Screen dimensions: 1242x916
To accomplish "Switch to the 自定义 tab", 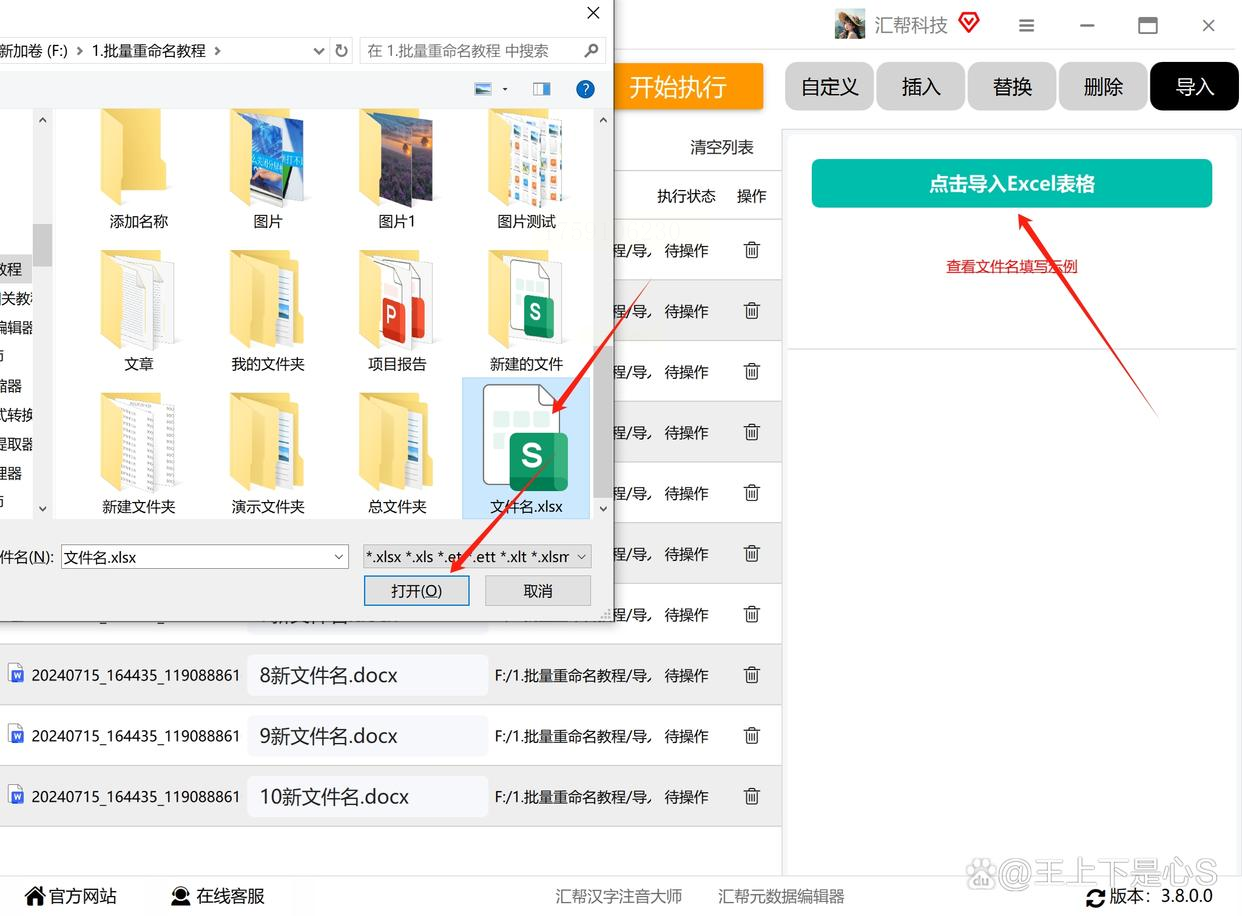I will coord(830,87).
